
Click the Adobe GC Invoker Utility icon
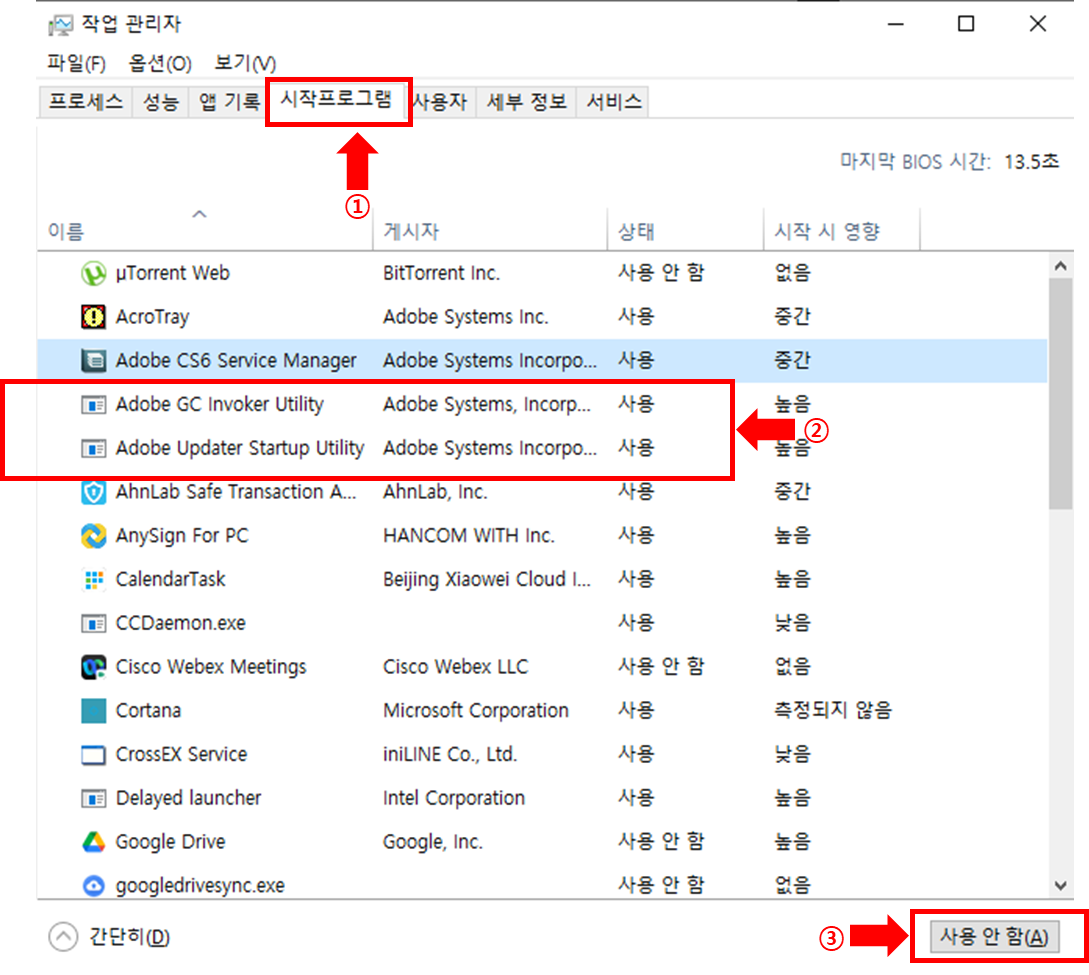[x=93, y=404]
